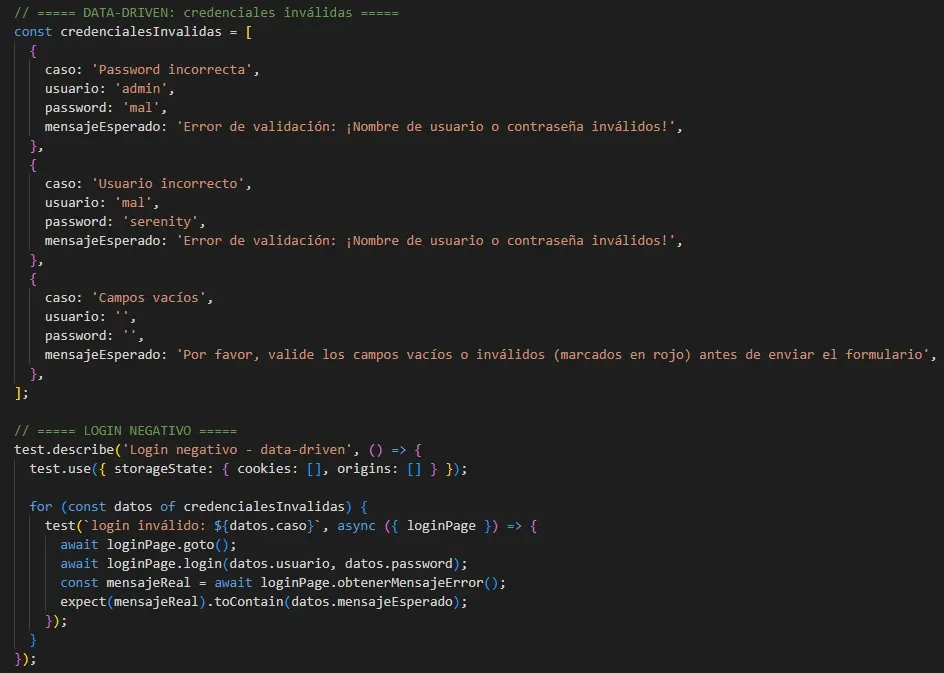The image size is (944, 673).
Task: Click 'test.use' call
Action: (x=60, y=469)
